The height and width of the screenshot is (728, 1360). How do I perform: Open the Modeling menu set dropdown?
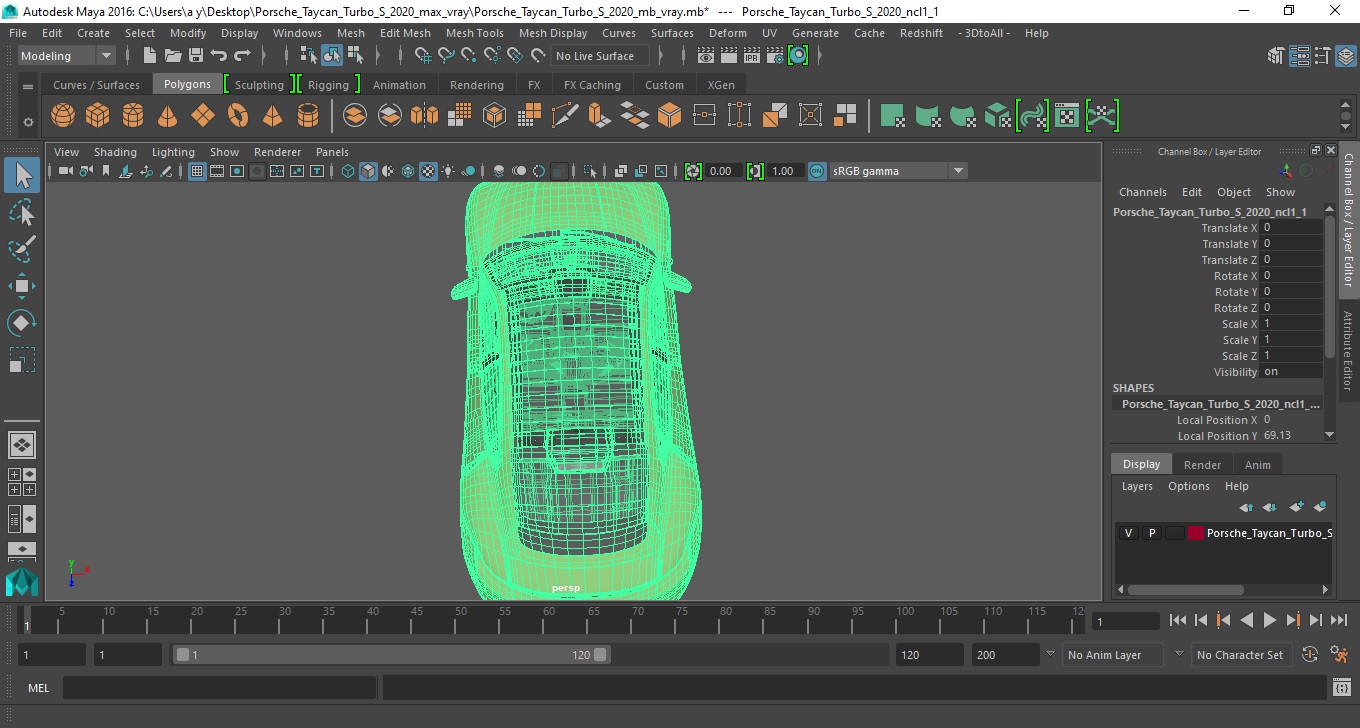[67, 56]
